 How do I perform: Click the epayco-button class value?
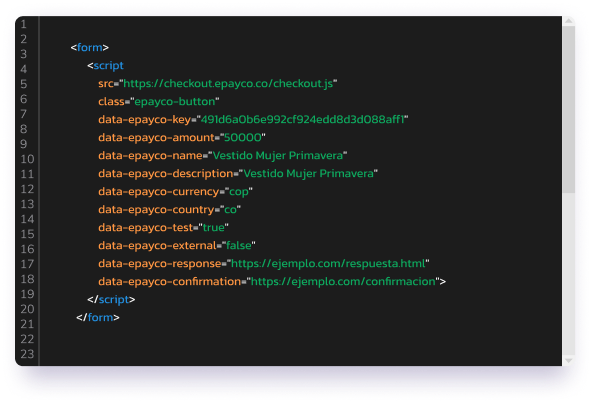click(x=175, y=102)
